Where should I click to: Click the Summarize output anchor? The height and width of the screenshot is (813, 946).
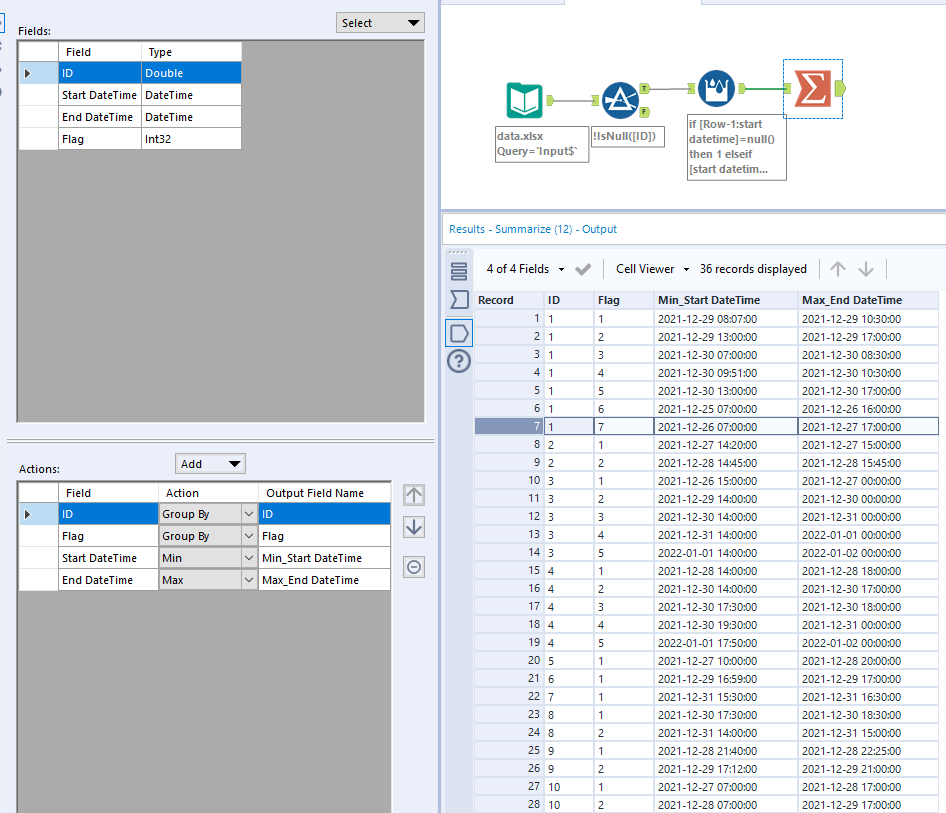coord(840,89)
